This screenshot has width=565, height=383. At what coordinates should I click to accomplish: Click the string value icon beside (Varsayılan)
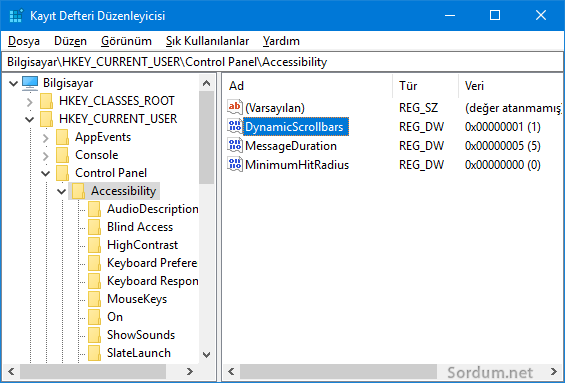pos(235,107)
